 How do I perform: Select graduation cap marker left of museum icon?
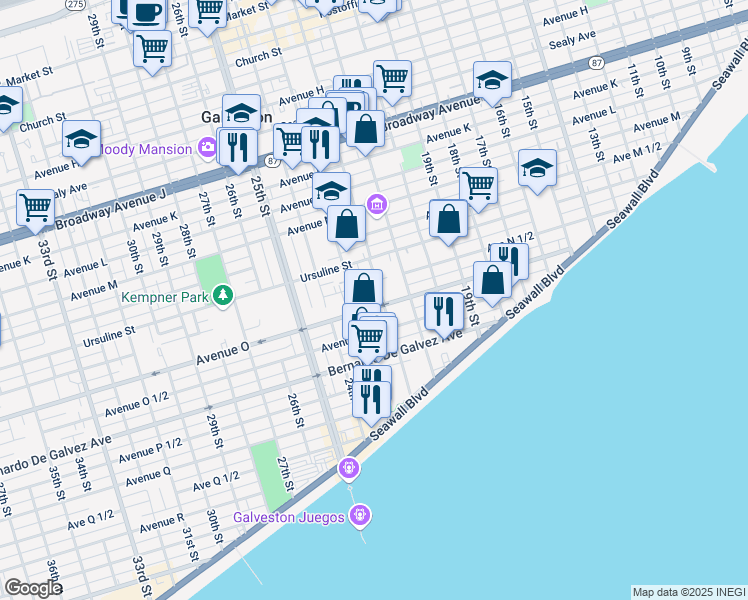tap(332, 191)
